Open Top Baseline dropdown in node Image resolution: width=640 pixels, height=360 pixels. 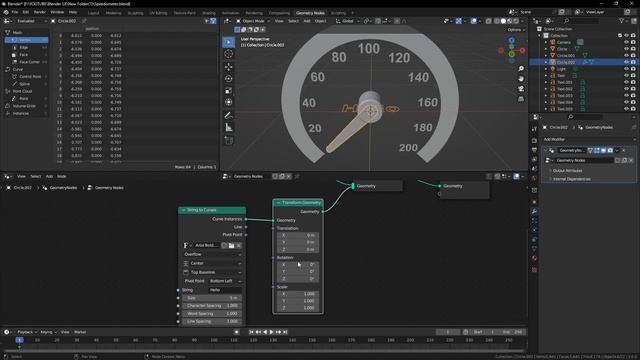click(212, 272)
